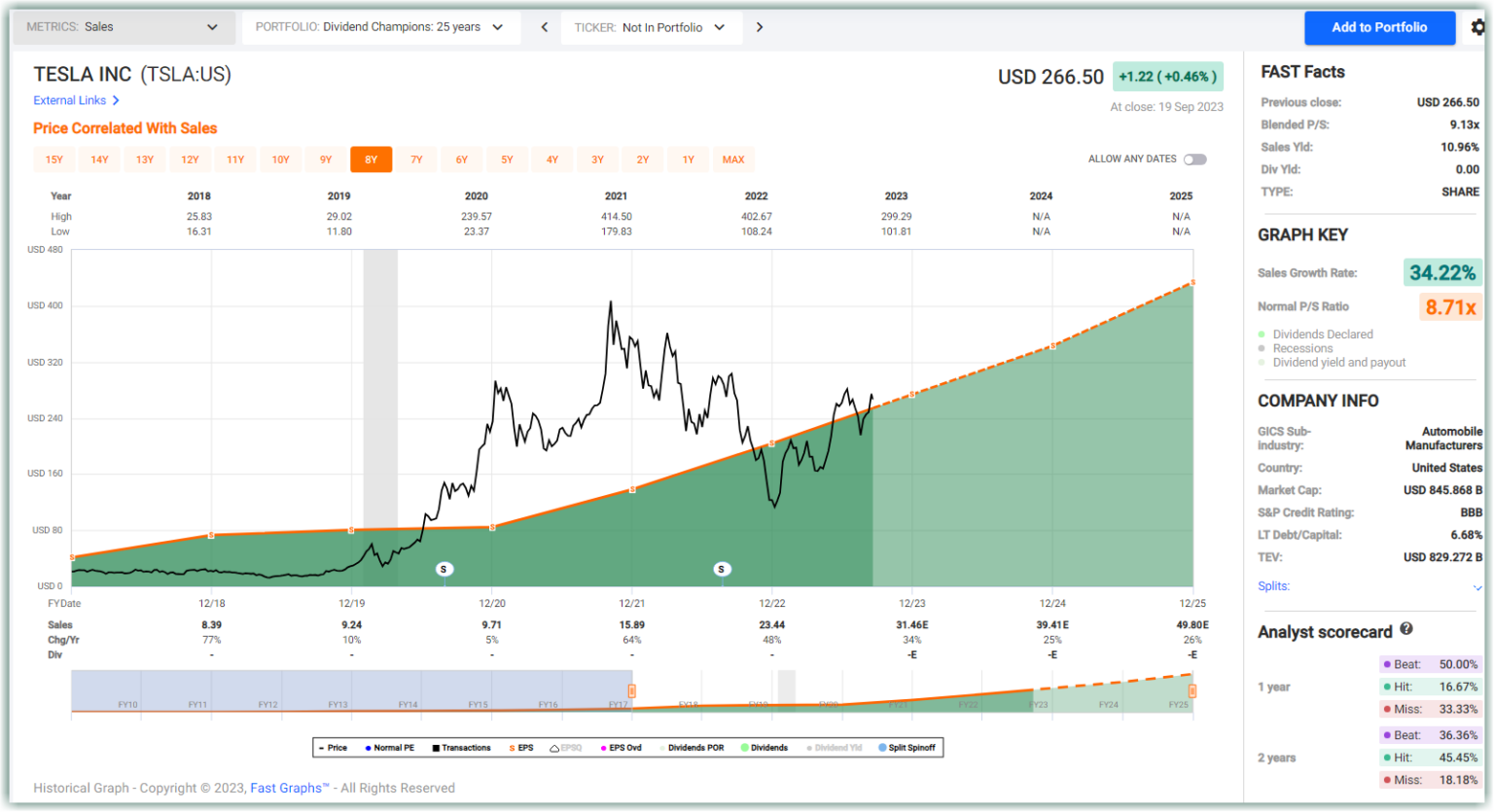Switch to the 7Y time range
The width and height of the screenshot is (1494, 812).
click(x=416, y=159)
